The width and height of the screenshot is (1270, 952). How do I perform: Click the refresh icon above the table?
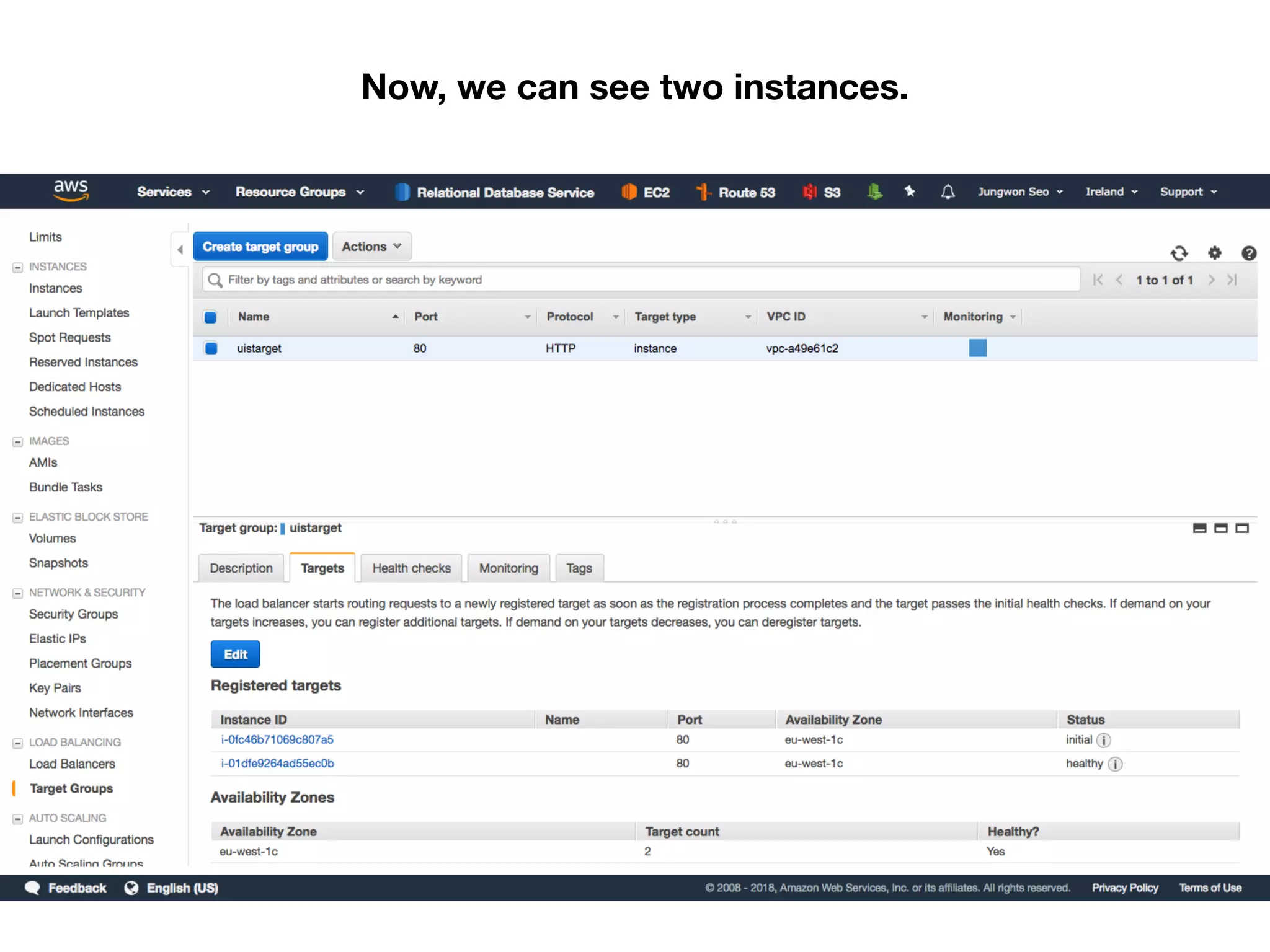click(1179, 253)
